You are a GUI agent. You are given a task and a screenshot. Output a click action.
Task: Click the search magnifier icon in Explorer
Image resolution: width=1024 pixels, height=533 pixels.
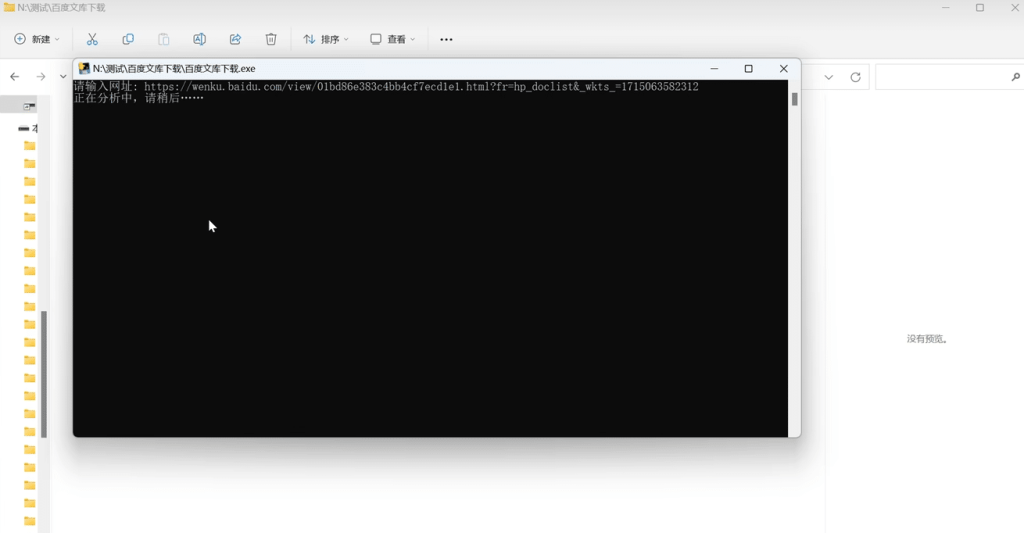1016,77
